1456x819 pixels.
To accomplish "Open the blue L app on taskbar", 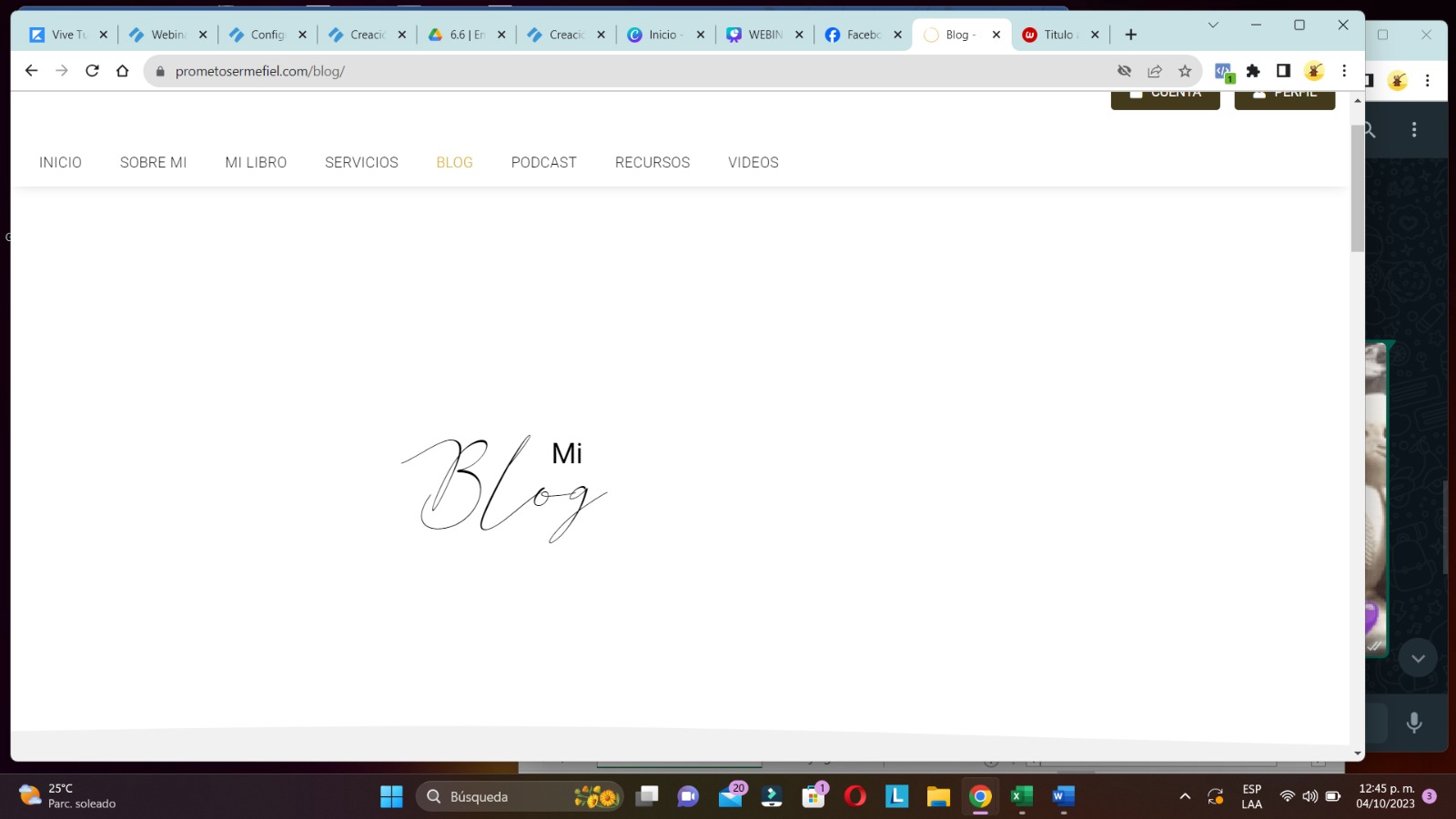I will 897,797.
